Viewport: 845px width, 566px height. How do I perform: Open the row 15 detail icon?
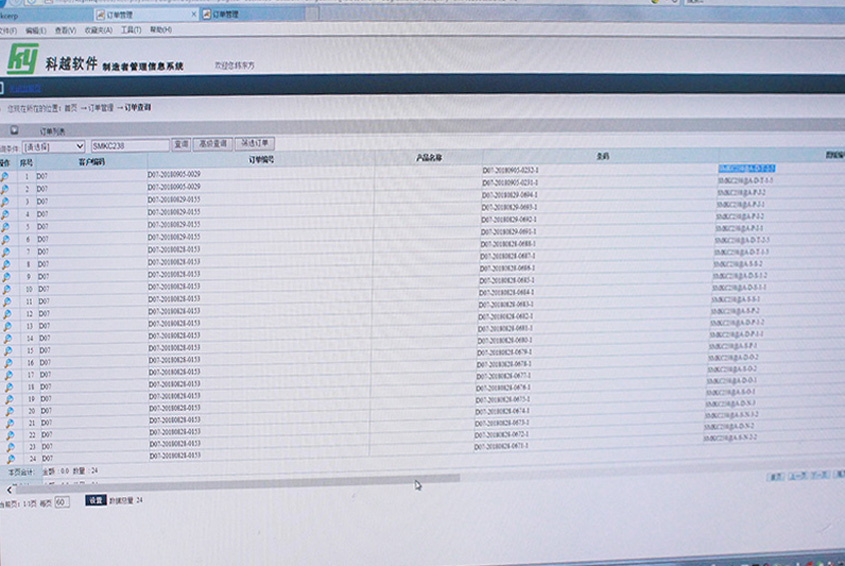point(5,350)
